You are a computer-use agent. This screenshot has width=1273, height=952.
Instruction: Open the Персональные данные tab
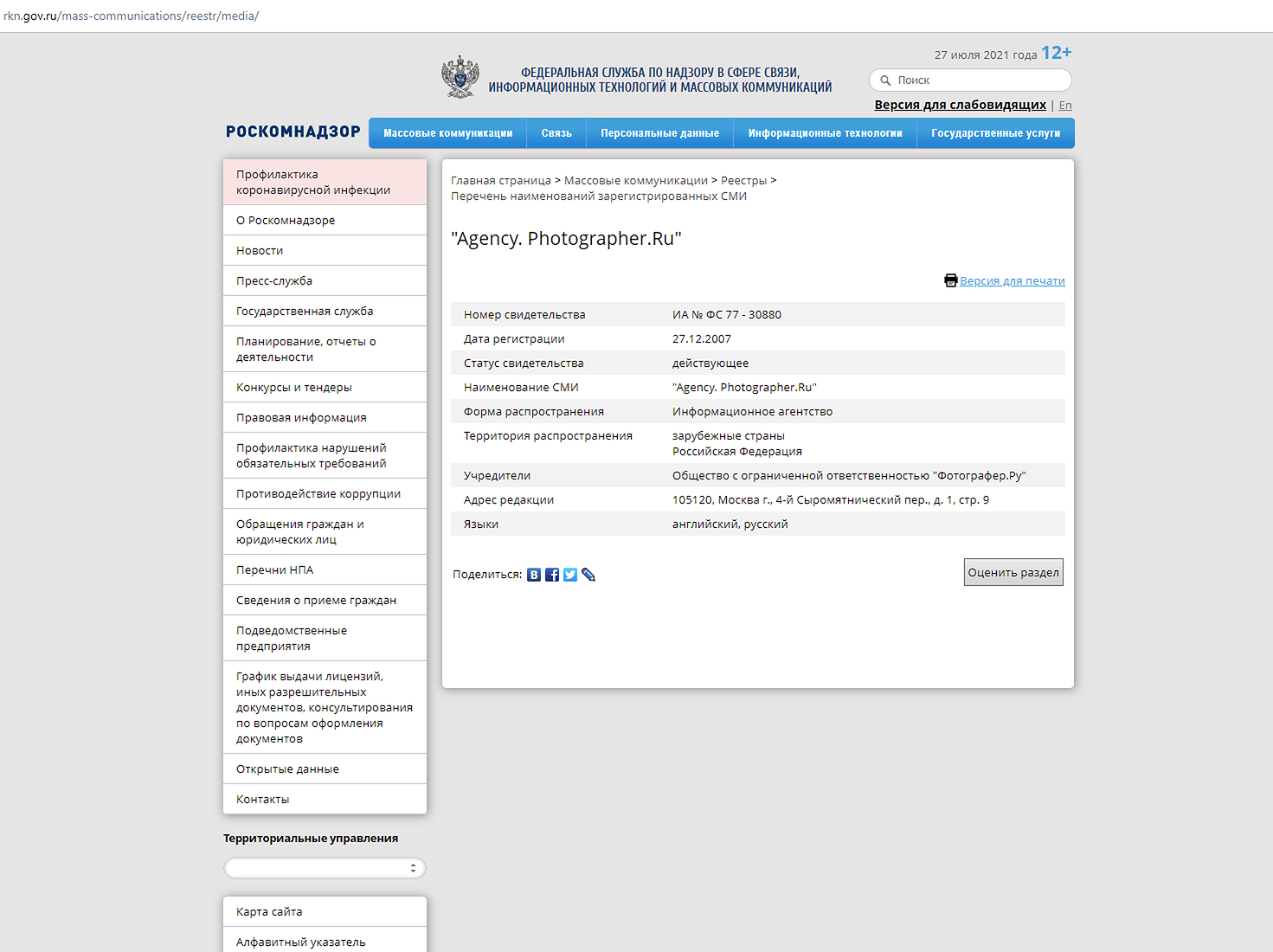coord(660,133)
